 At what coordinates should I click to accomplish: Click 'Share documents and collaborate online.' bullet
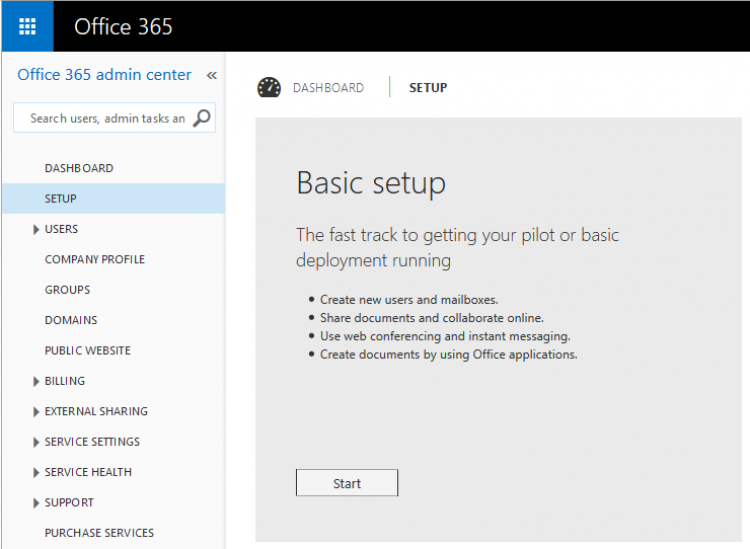coord(431,318)
